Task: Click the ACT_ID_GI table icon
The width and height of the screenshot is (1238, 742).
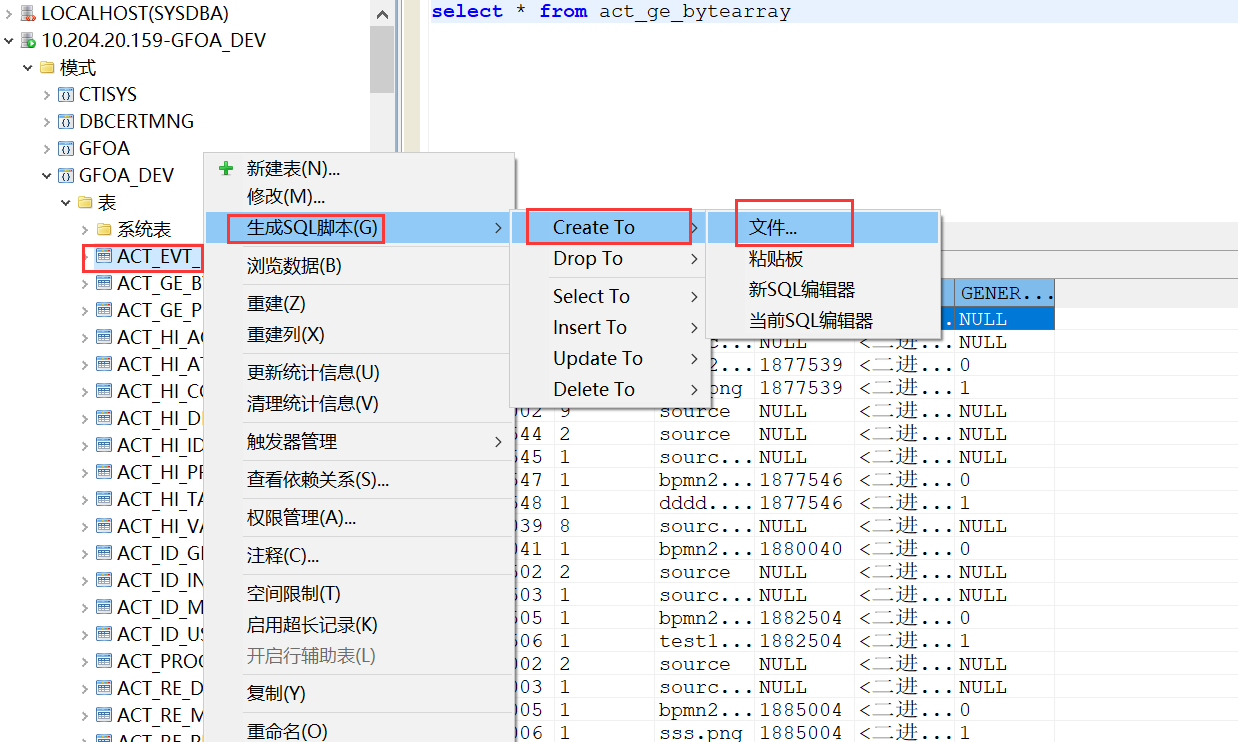Action: [104, 554]
